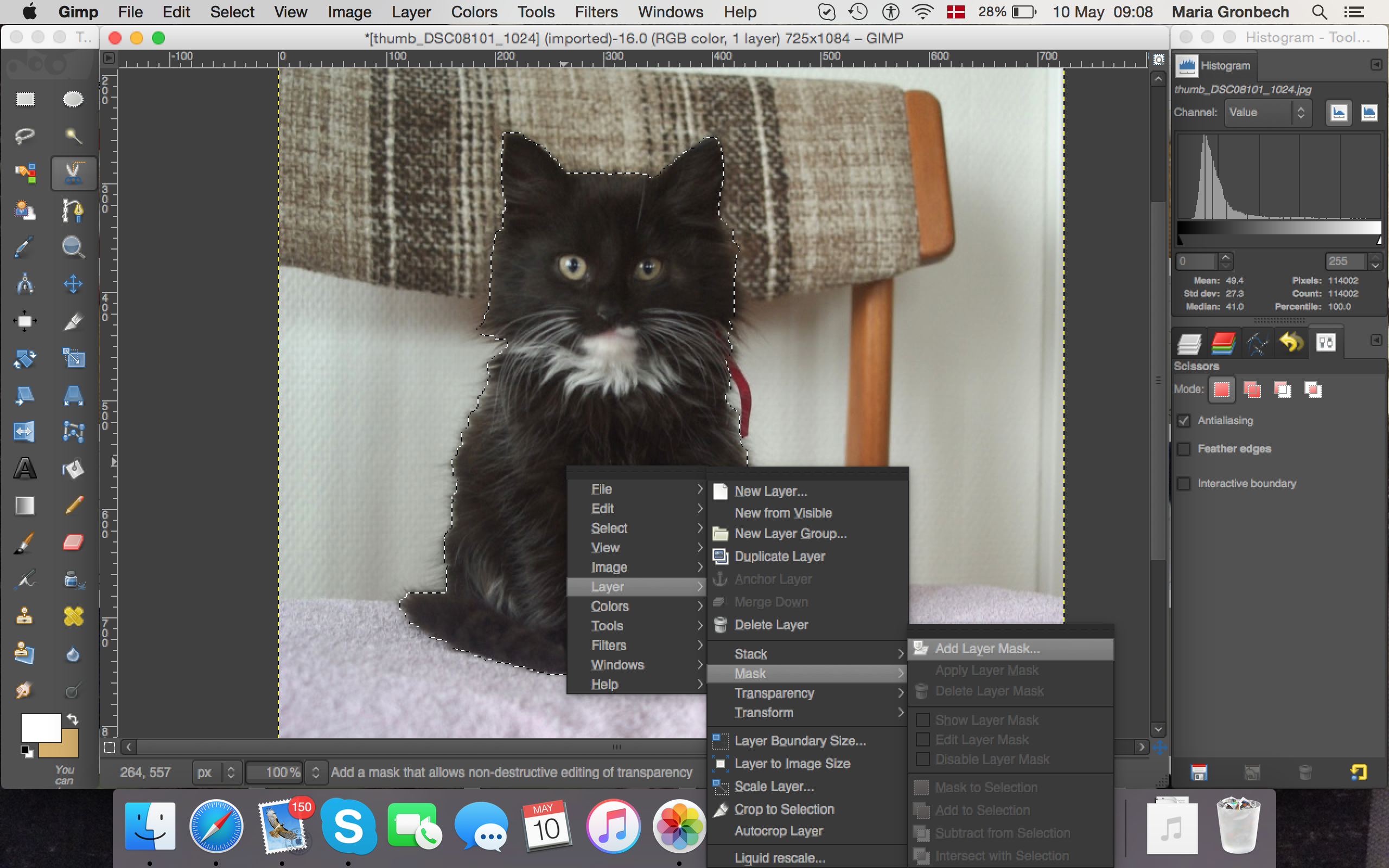The height and width of the screenshot is (868, 1389).
Task: Choose the Text tool
Action: (24, 469)
